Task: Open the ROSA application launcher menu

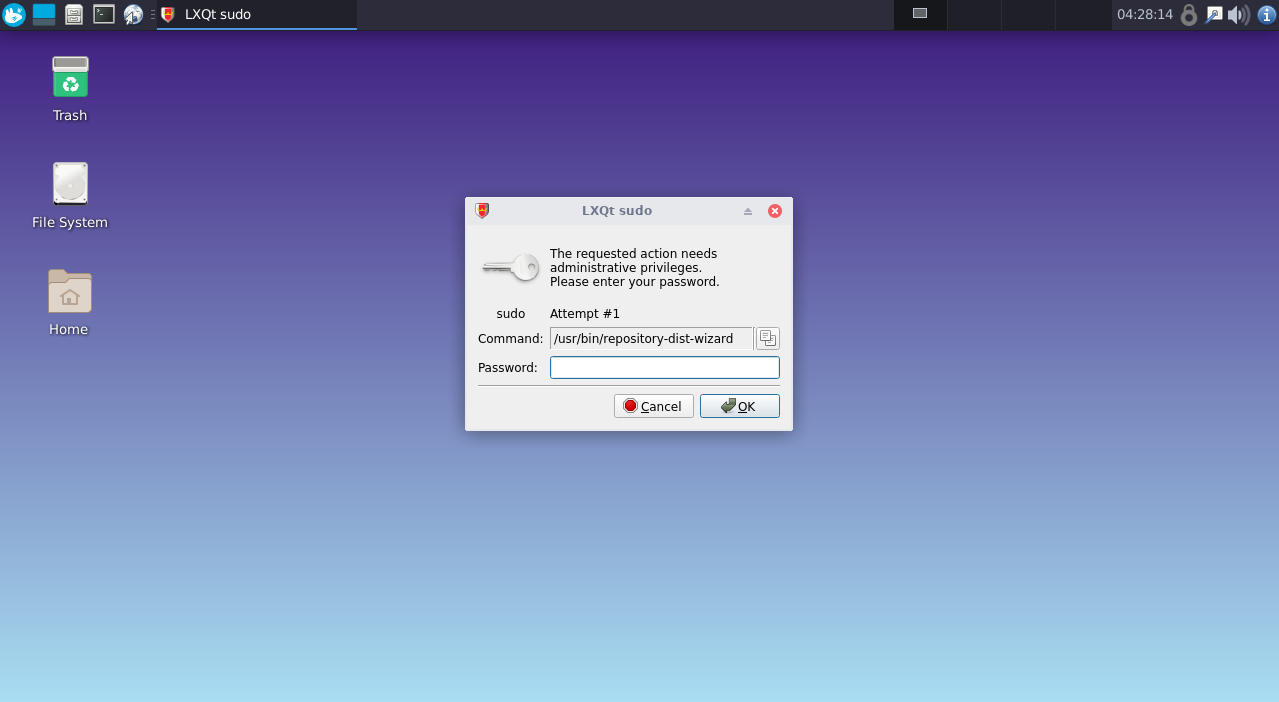Action: pos(14,14)
